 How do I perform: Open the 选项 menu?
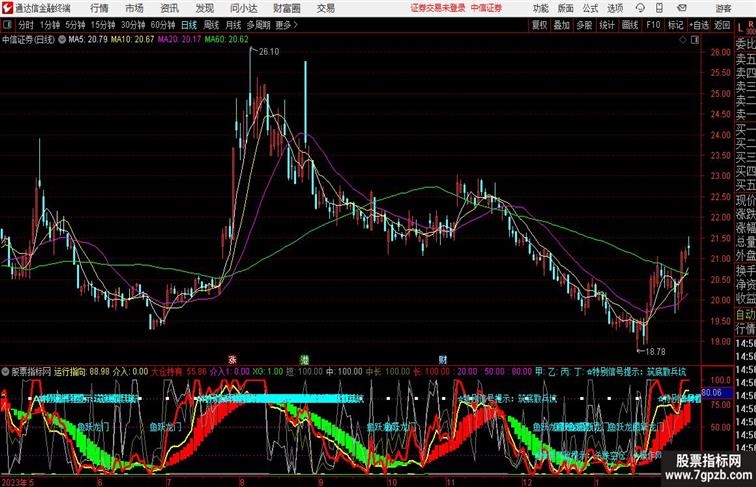[x=615, y=8]
